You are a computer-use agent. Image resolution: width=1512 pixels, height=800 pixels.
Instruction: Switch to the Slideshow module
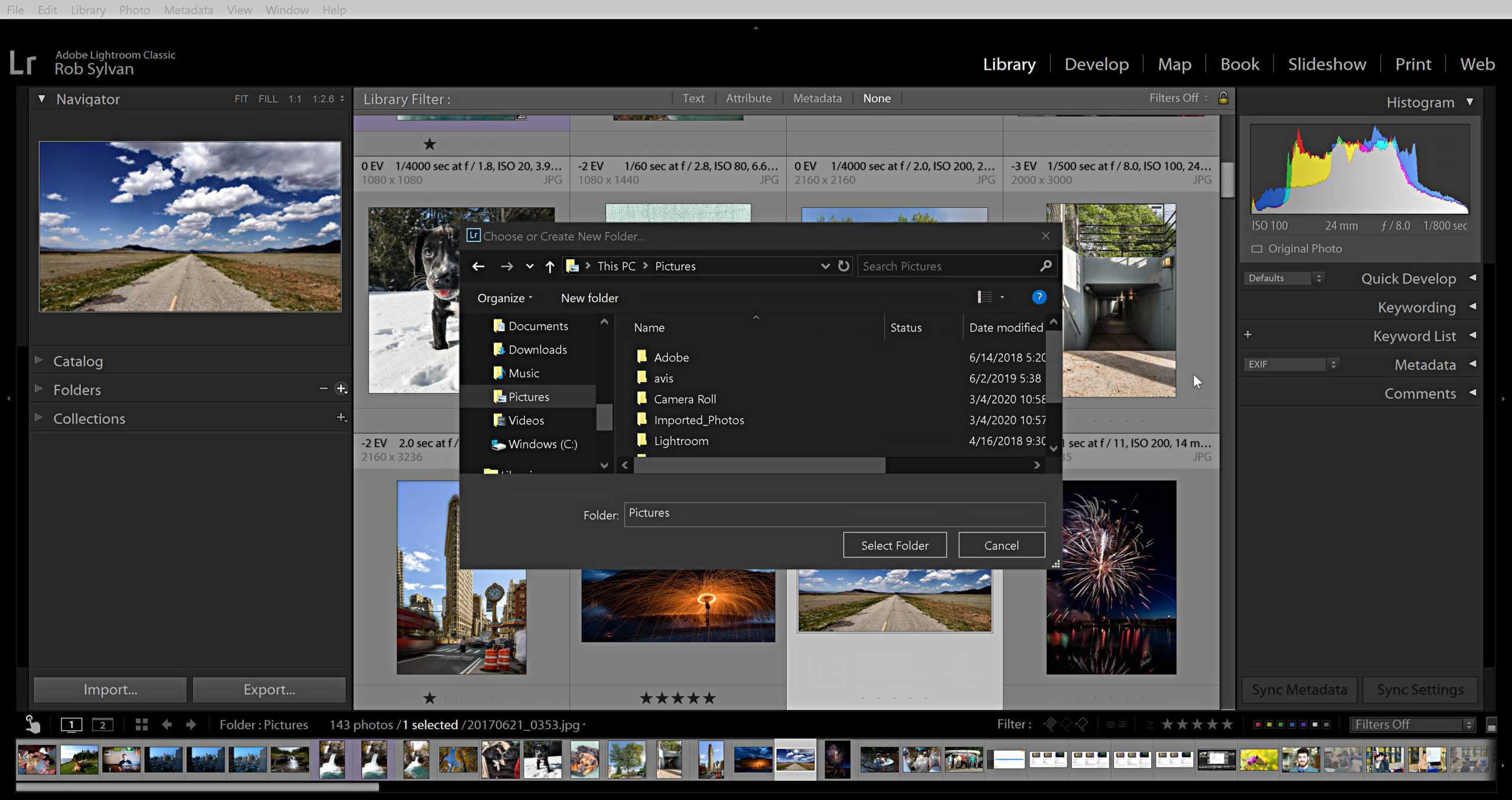click(1326, 63)
